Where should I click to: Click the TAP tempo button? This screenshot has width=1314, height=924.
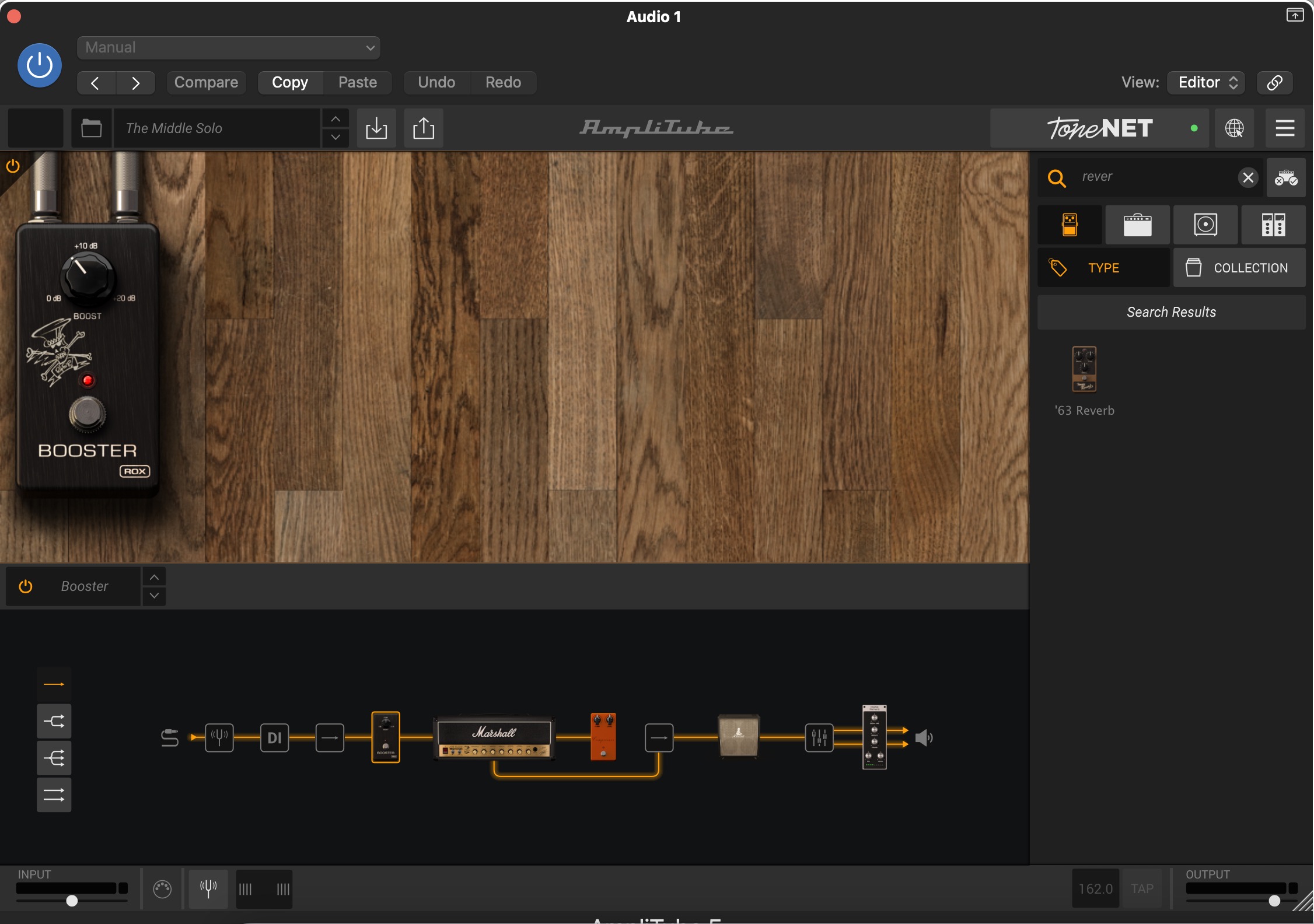(1142, 888)
